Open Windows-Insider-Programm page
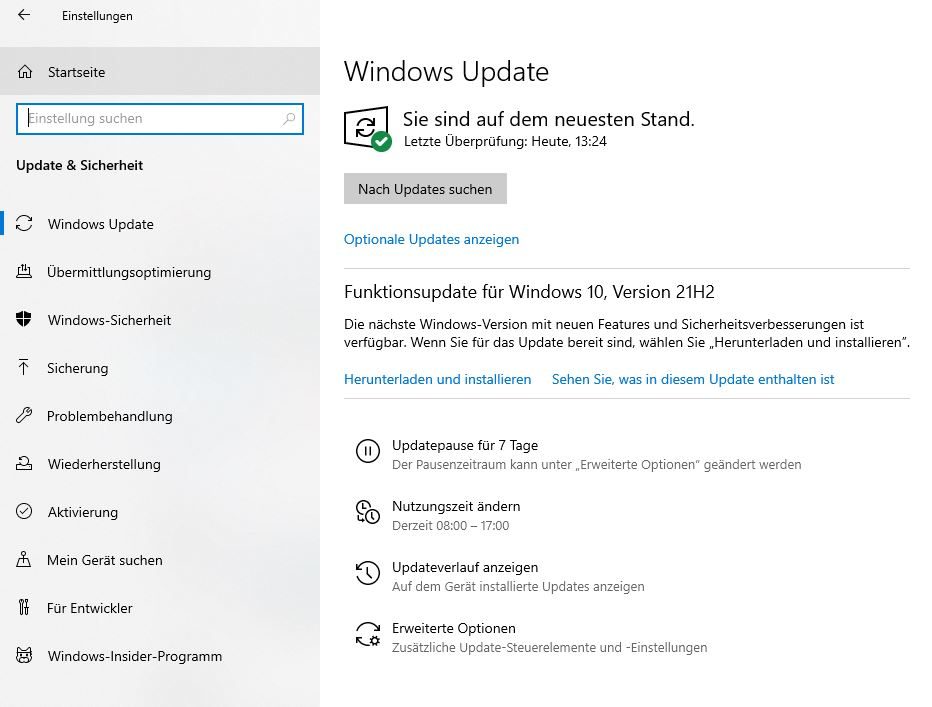This screenshot has height=707, width=932. pos(160,656)
